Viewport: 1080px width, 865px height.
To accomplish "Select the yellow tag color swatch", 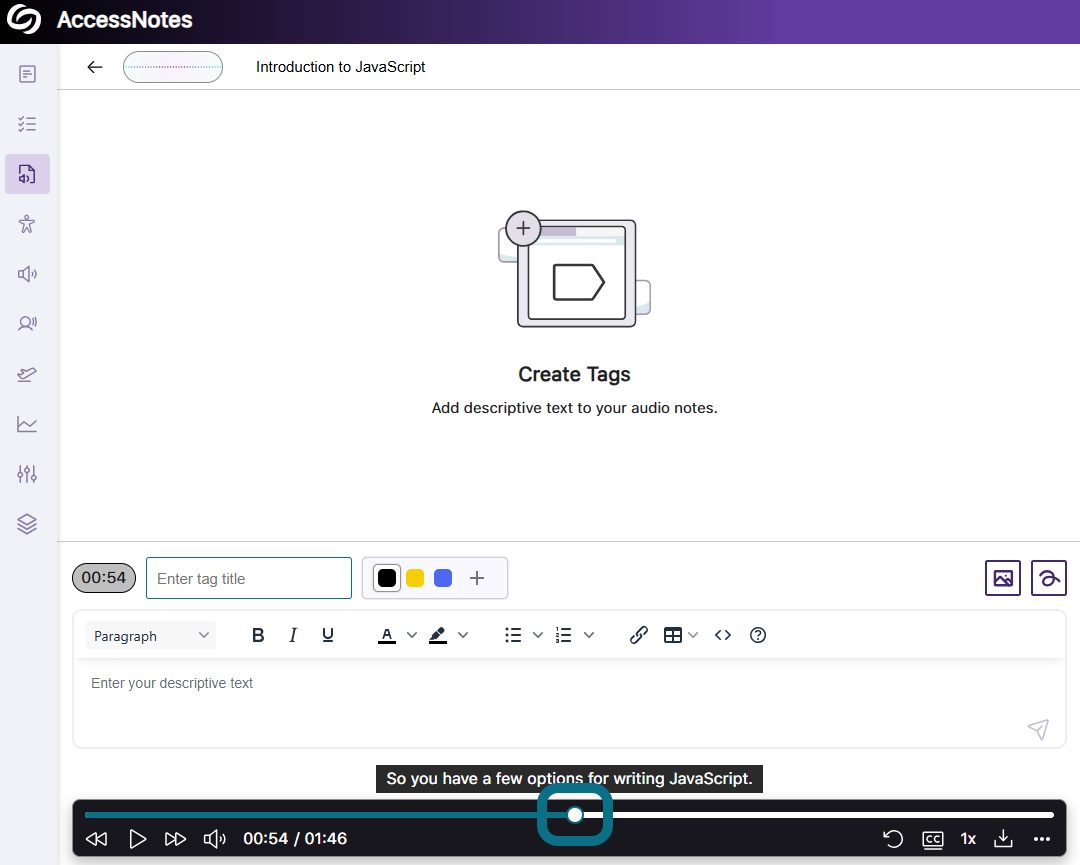I will [x=415, y=578].
